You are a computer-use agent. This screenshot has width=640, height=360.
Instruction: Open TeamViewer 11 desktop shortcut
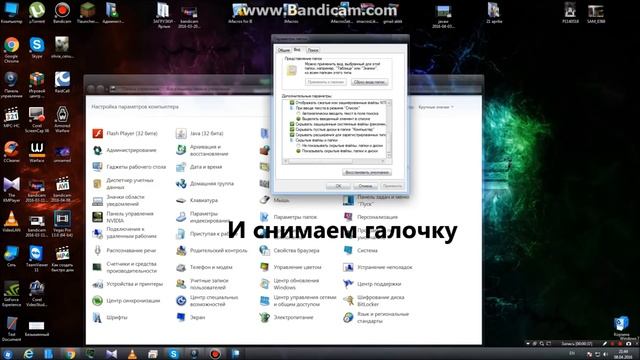pos(37,258)
